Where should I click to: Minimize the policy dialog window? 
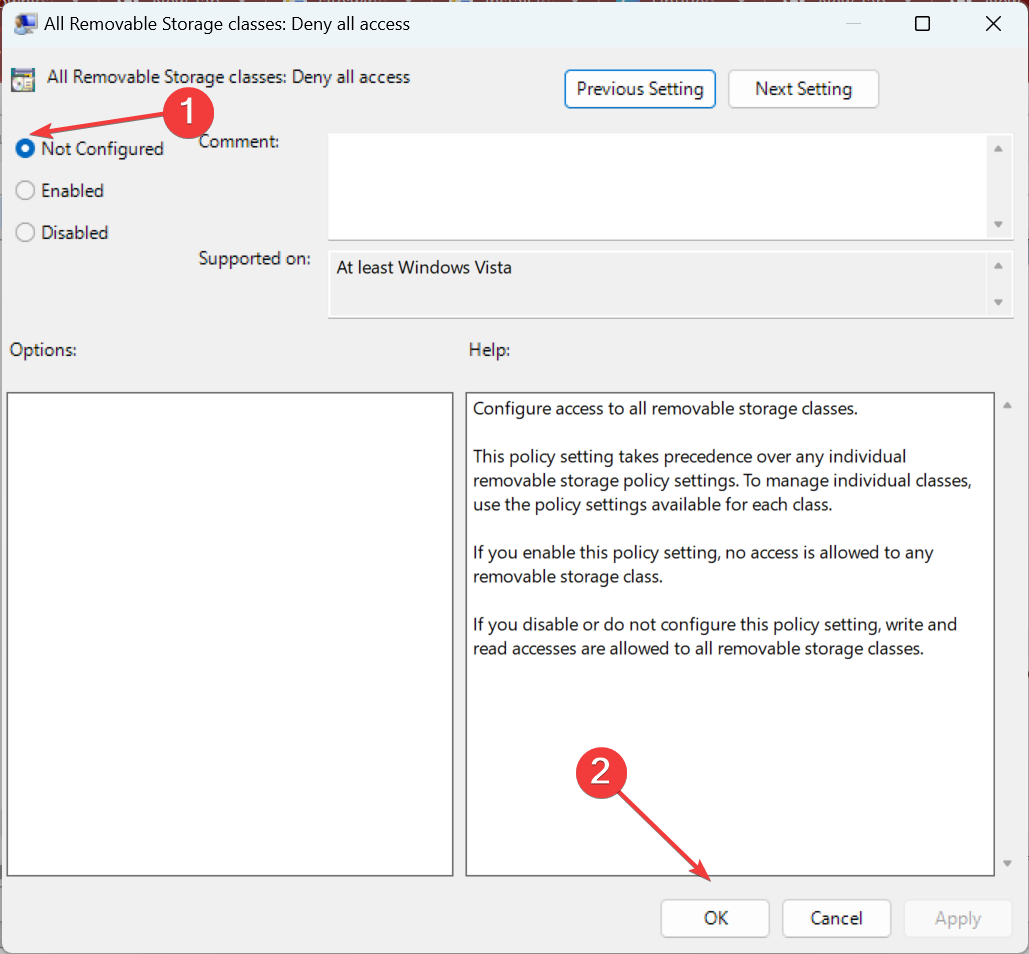point(852,24)
